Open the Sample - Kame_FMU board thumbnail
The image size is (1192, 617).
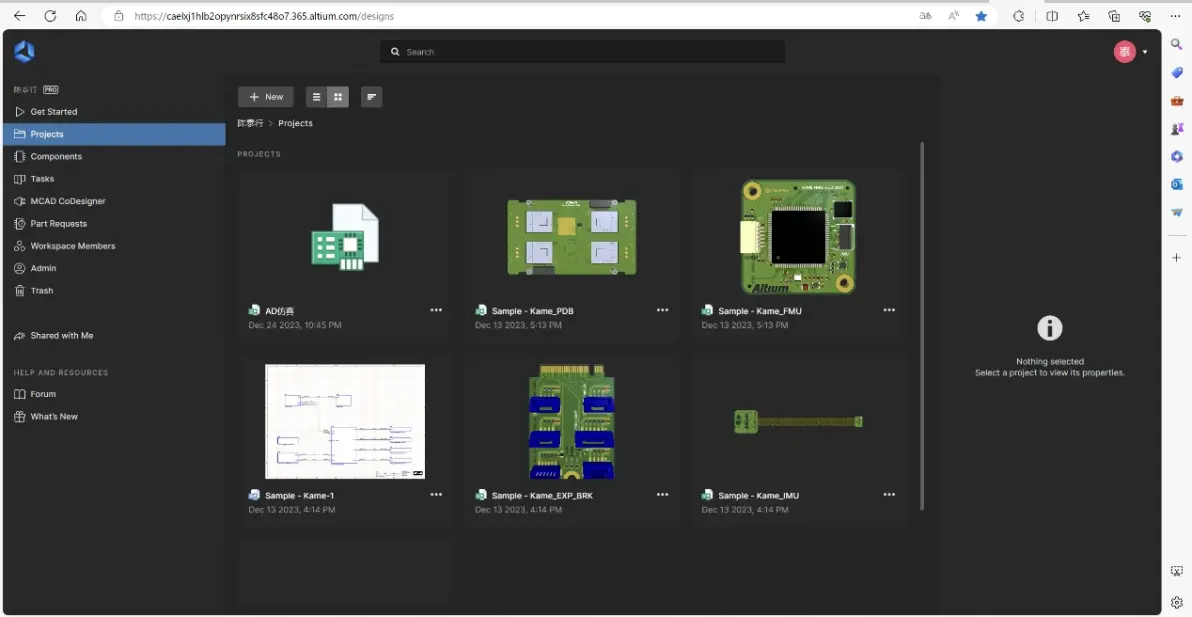pyautogui.click(x=798, y=237)
